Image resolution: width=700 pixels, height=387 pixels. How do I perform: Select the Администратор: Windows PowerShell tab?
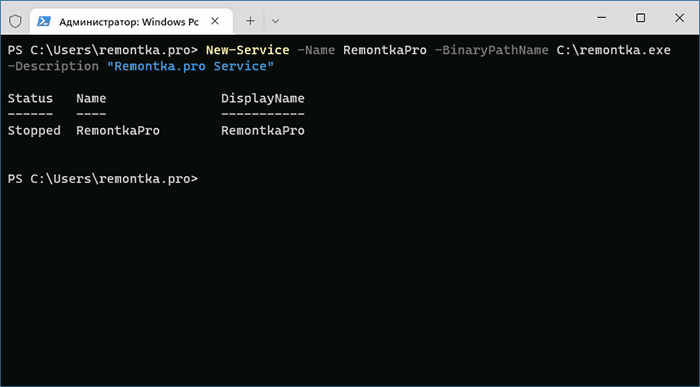[131, 21]
